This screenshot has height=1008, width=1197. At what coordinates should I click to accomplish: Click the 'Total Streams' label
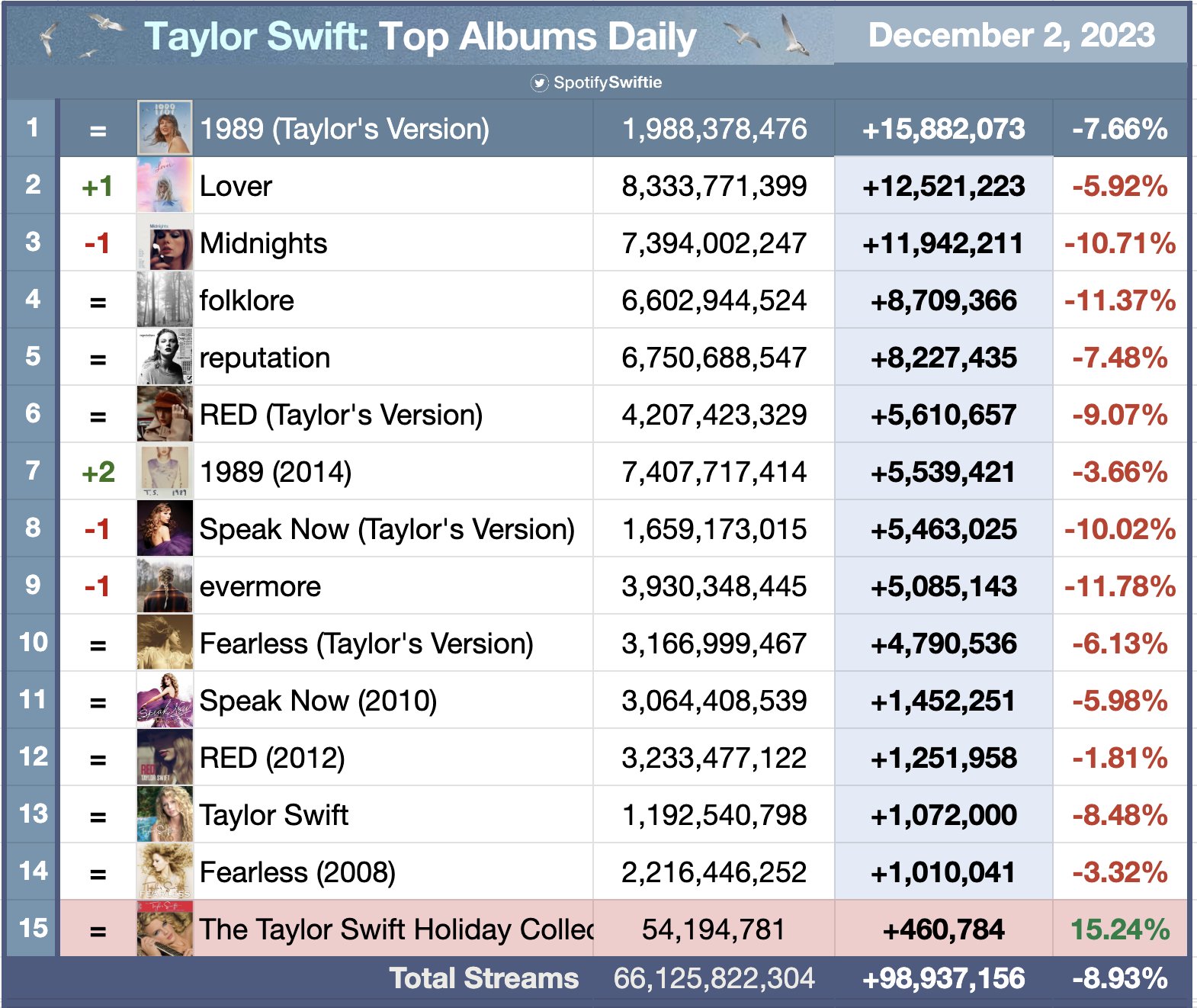click(x=484, y=978)
